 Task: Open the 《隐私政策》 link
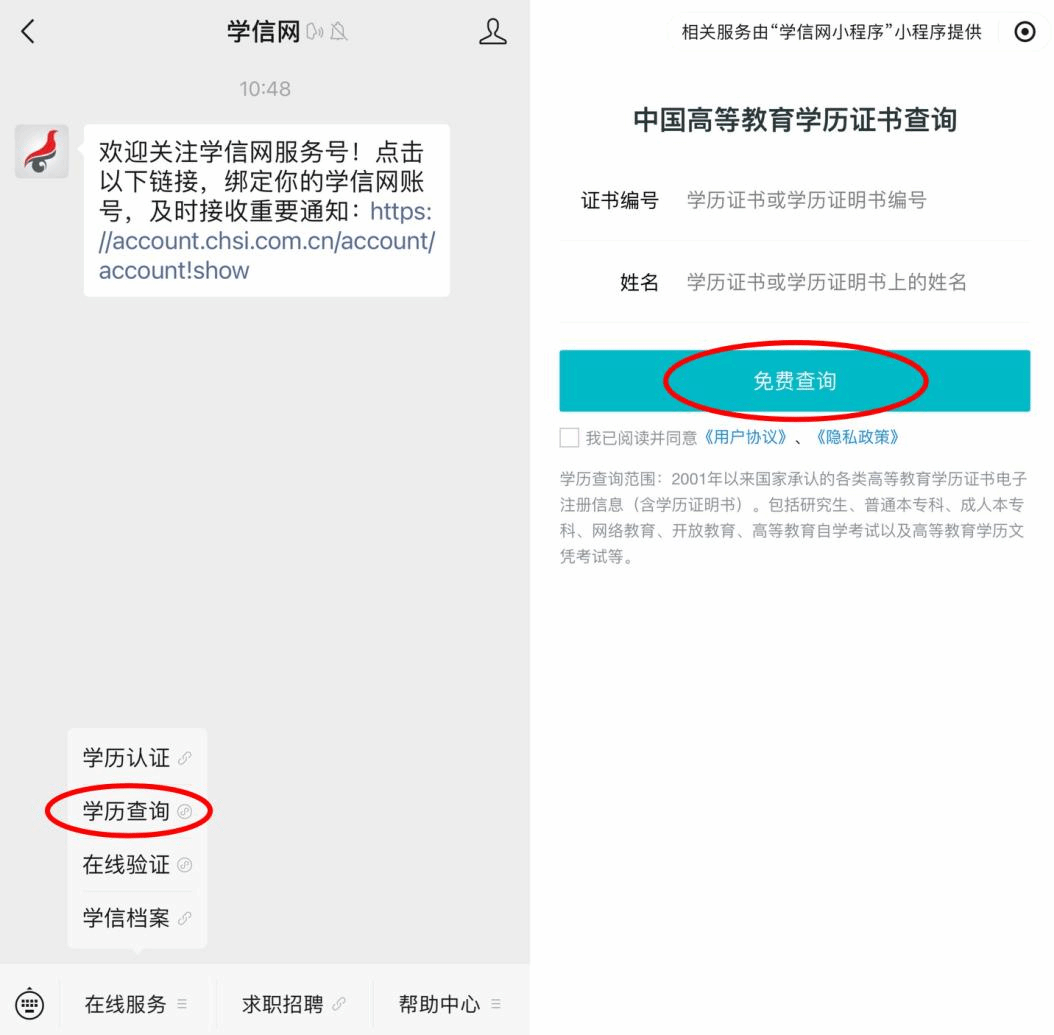tap(857, 438)
